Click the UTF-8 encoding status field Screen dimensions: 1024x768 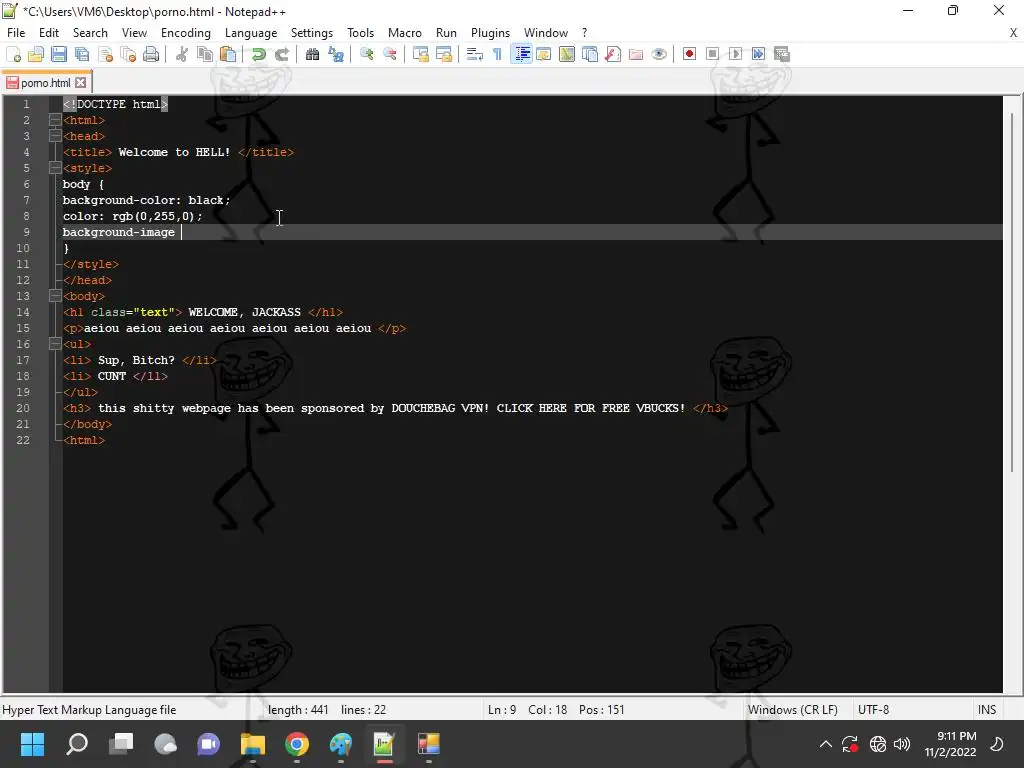873,710
